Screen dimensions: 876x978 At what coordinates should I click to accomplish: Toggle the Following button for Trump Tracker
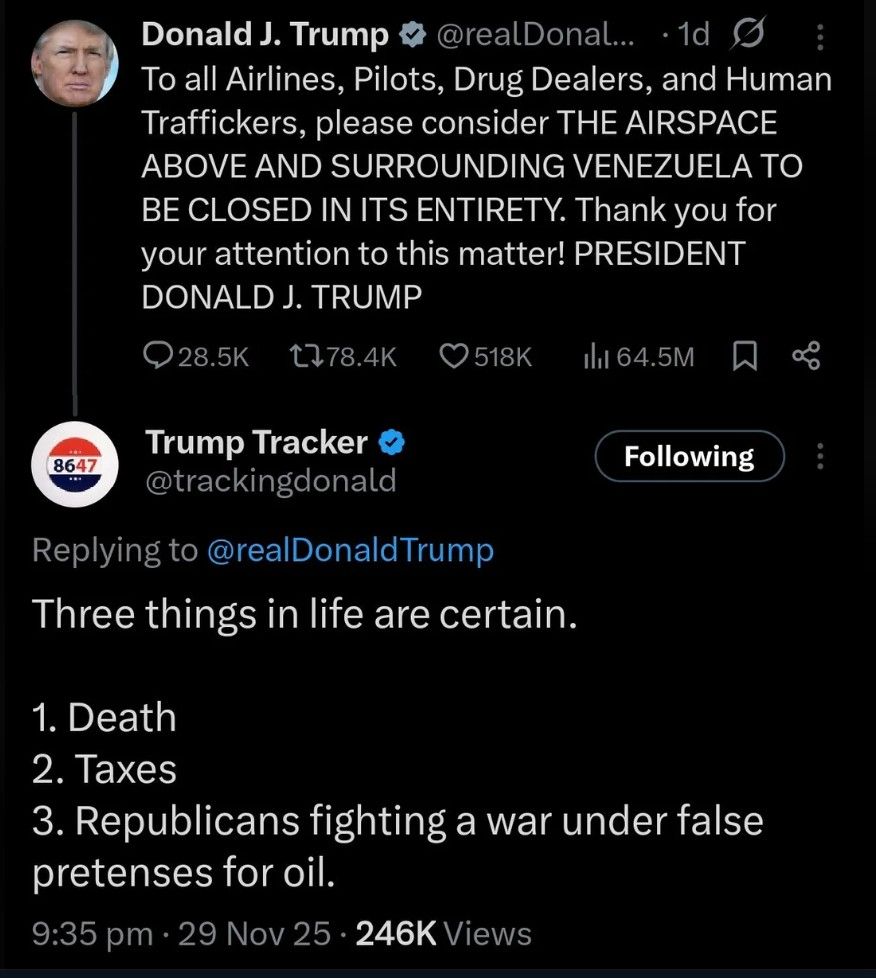click(688, 456)
